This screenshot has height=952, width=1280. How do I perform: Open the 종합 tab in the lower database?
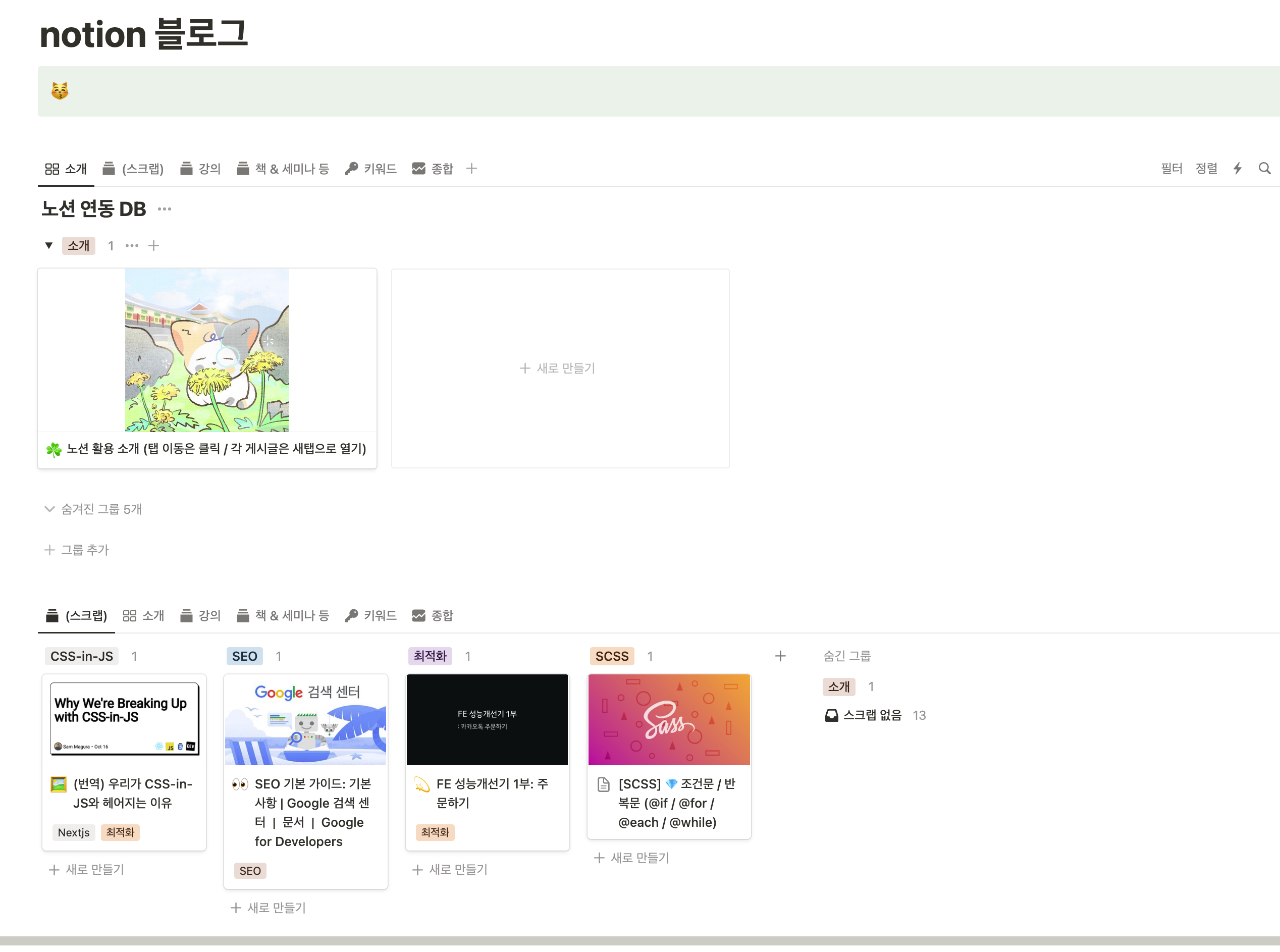(433, 615)
